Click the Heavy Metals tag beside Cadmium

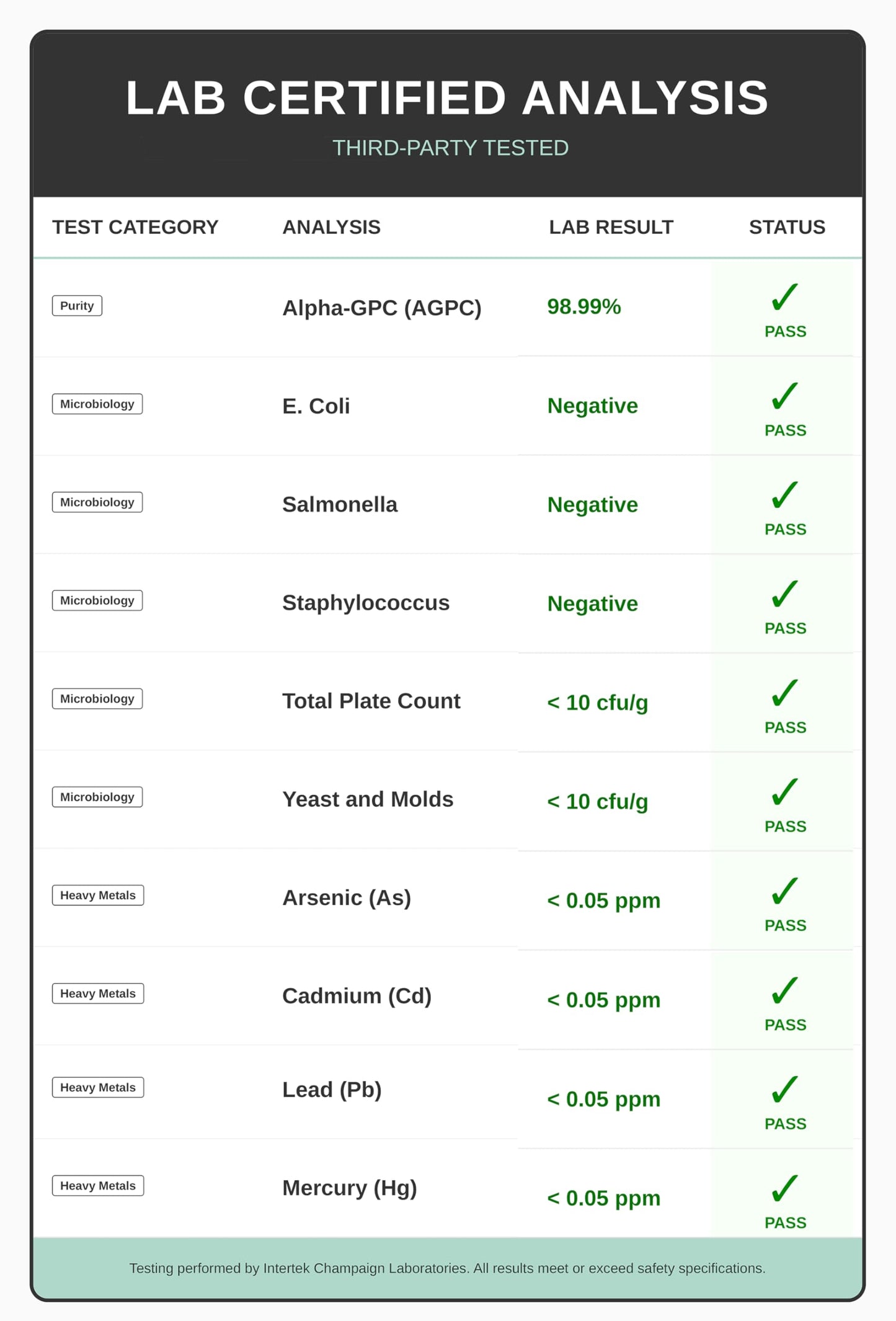98,994
